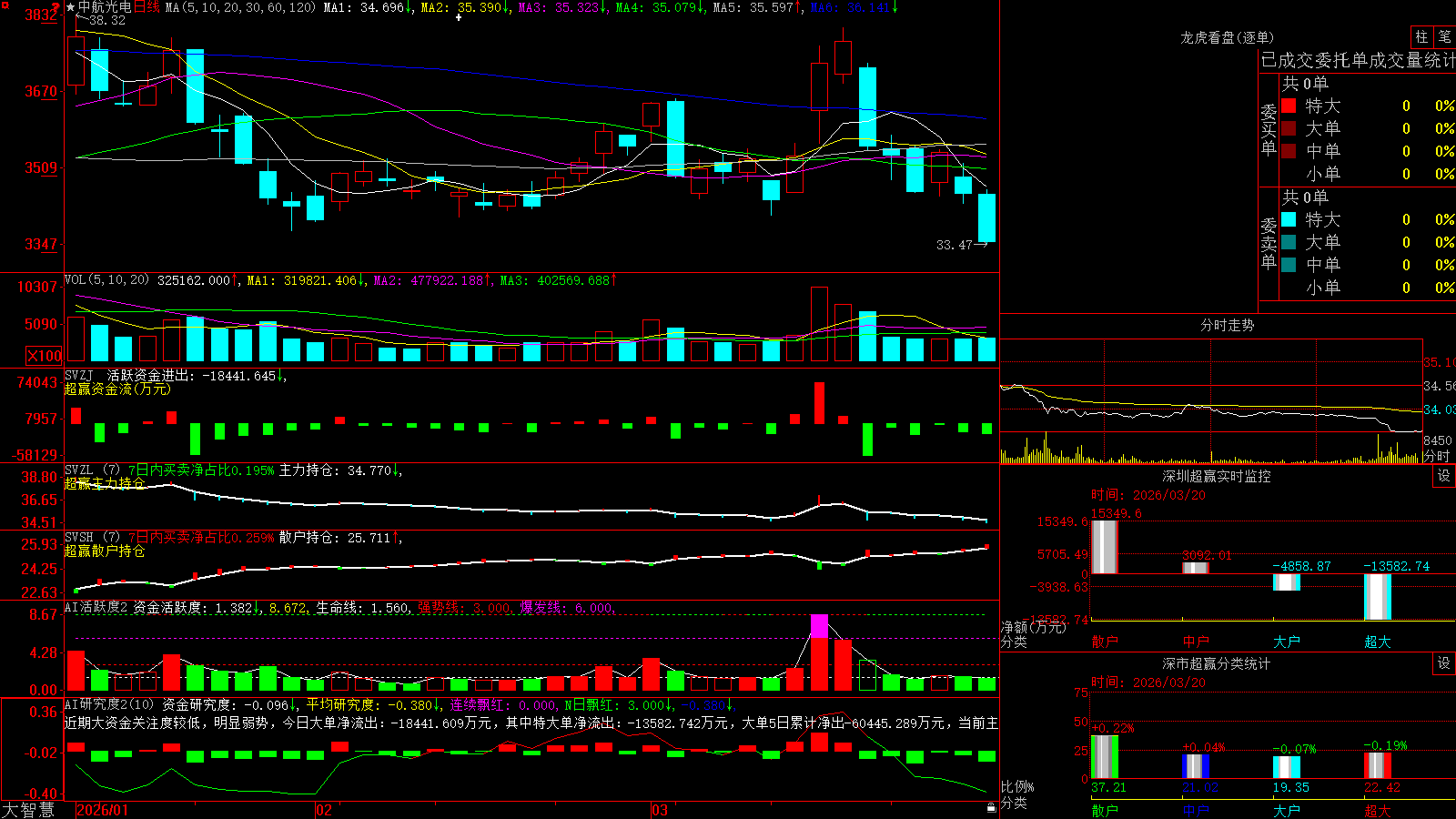This screenshot has height=819, width=1456.
Task: Click the 超大 category label in 深圳超赢 panel
Action: 1377,642
